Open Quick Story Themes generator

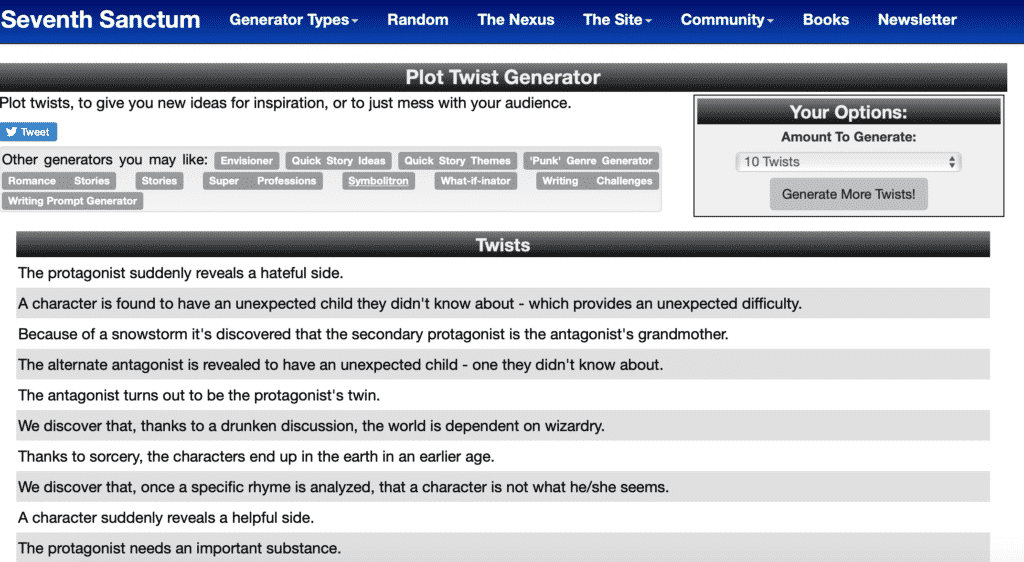click(457, 161)
